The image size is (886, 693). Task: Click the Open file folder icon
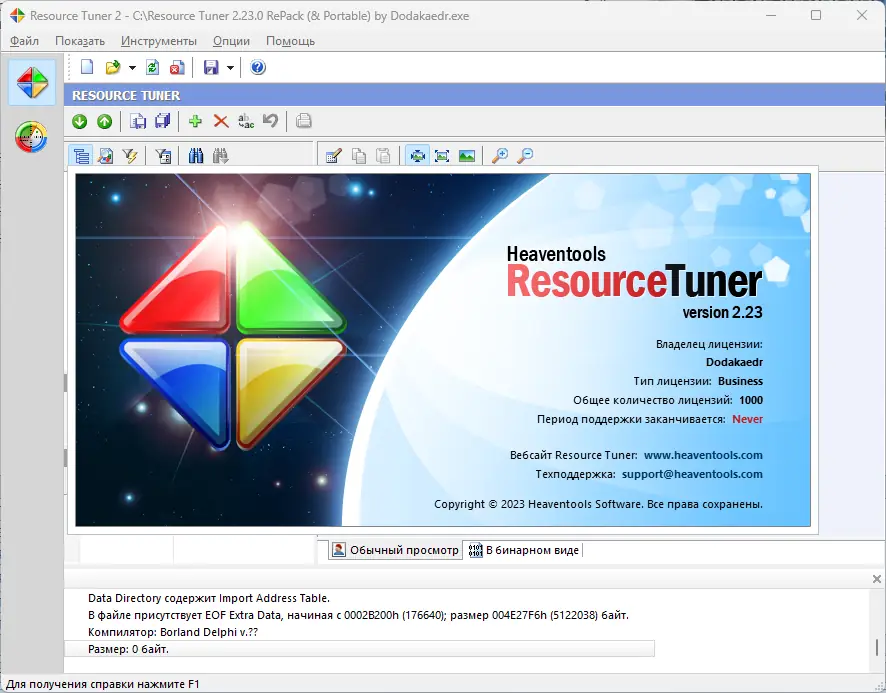(x=112, y=67)
